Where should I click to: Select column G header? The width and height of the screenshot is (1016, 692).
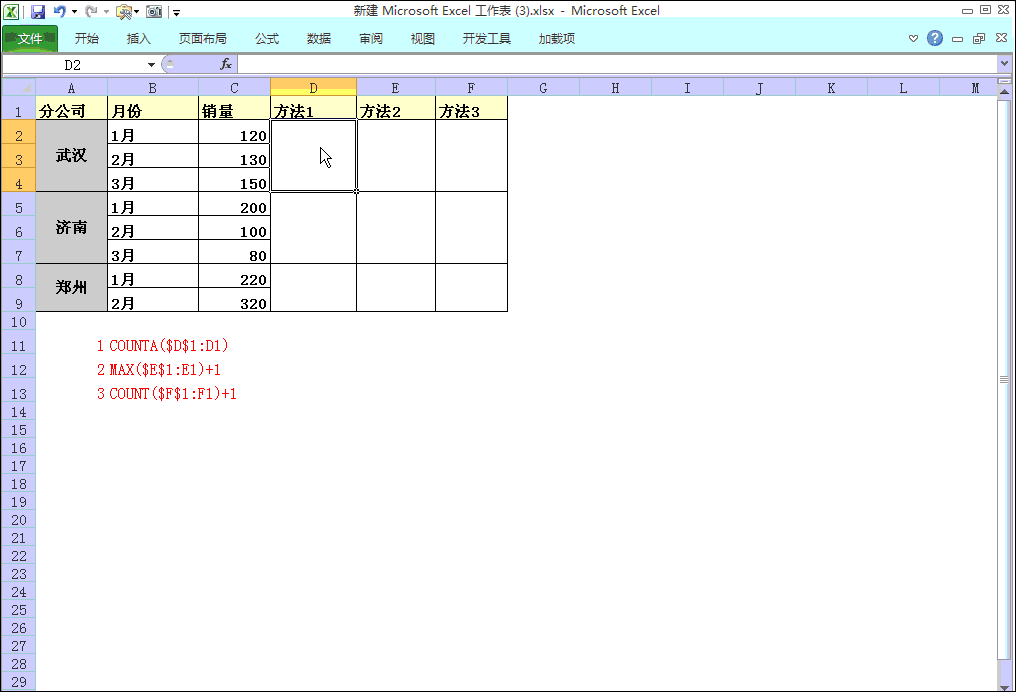point(543,87)
